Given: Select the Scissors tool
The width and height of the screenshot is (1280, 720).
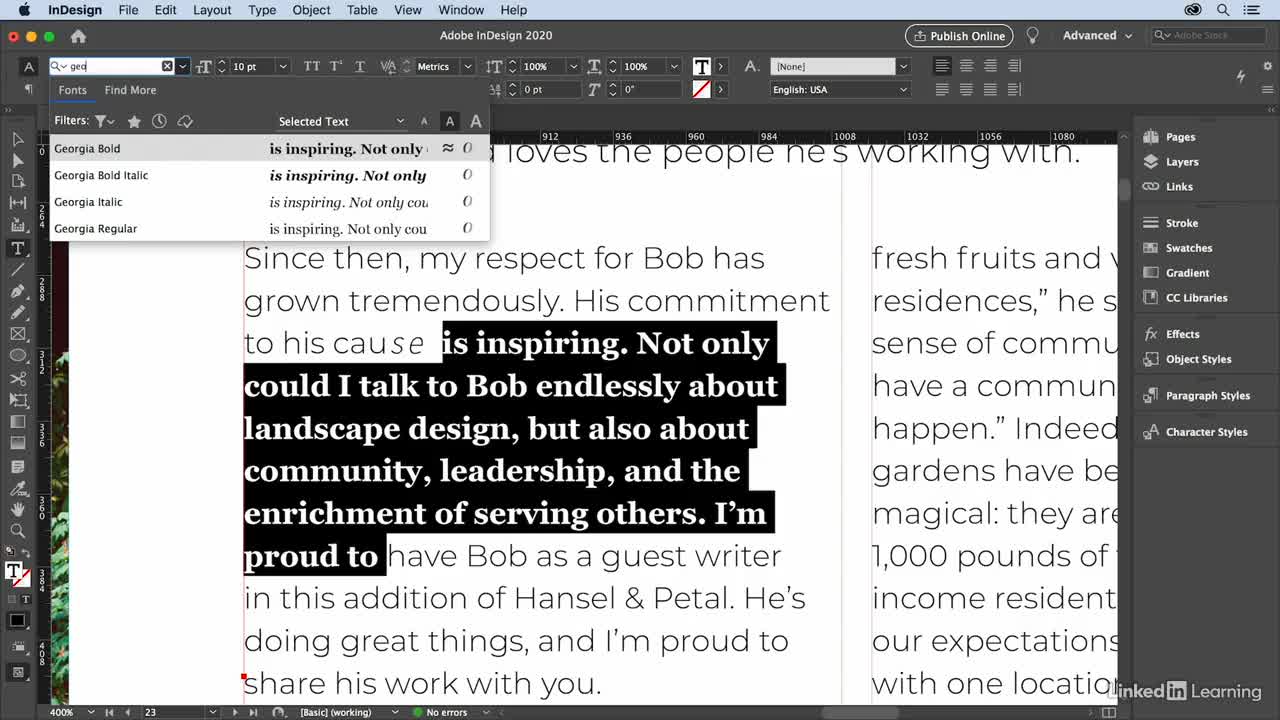Looking at the screenshot, I should 17,379.
